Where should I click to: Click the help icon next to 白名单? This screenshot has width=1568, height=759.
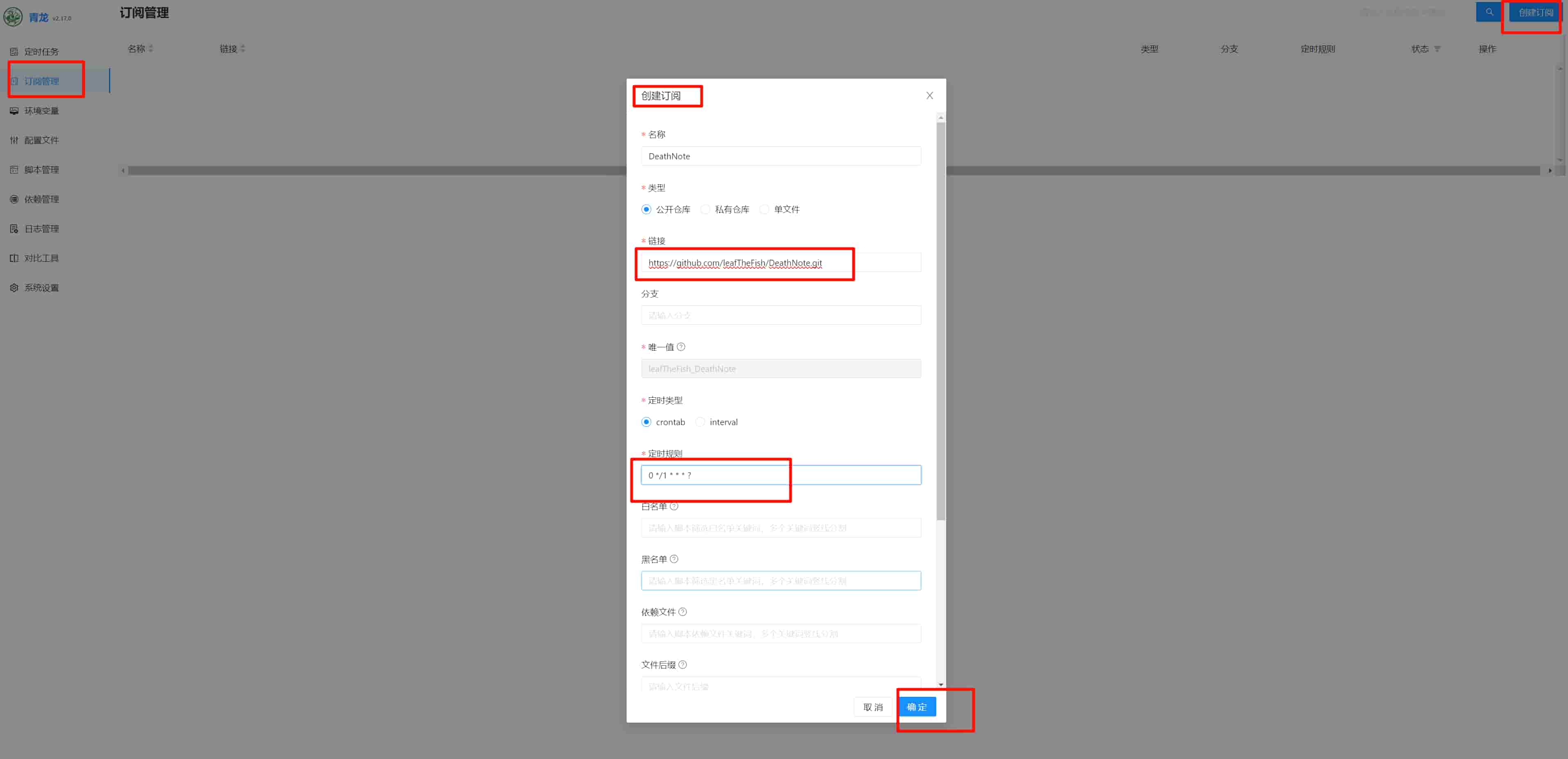[x=674, y=506]
